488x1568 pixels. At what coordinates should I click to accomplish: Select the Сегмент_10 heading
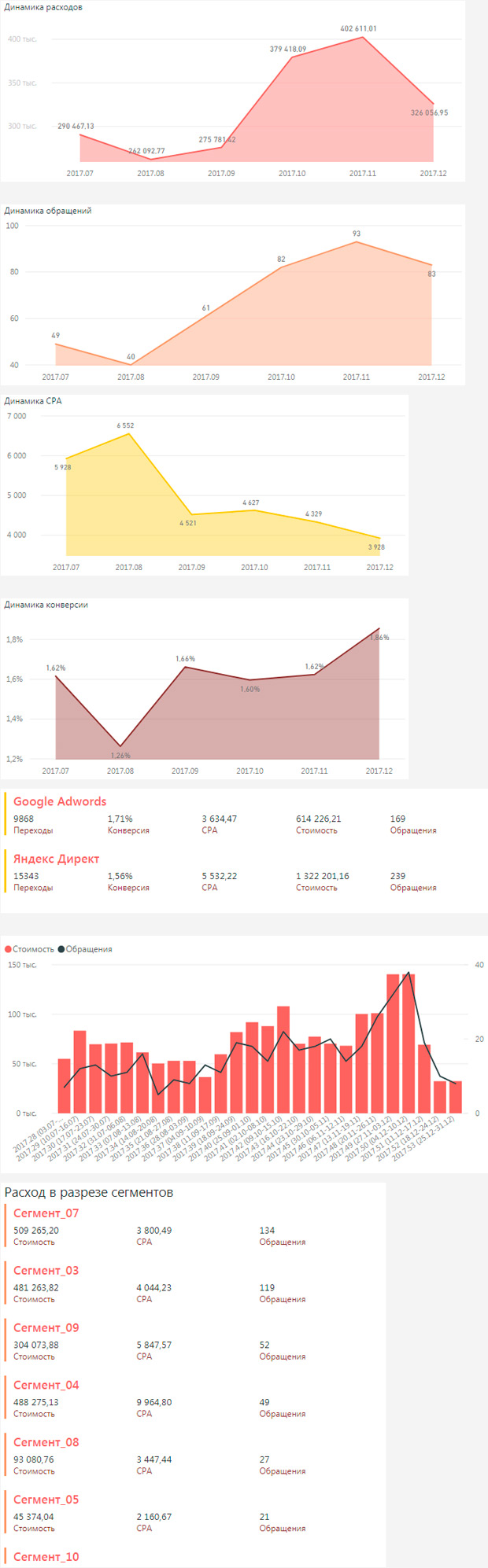click(46, 1557)
